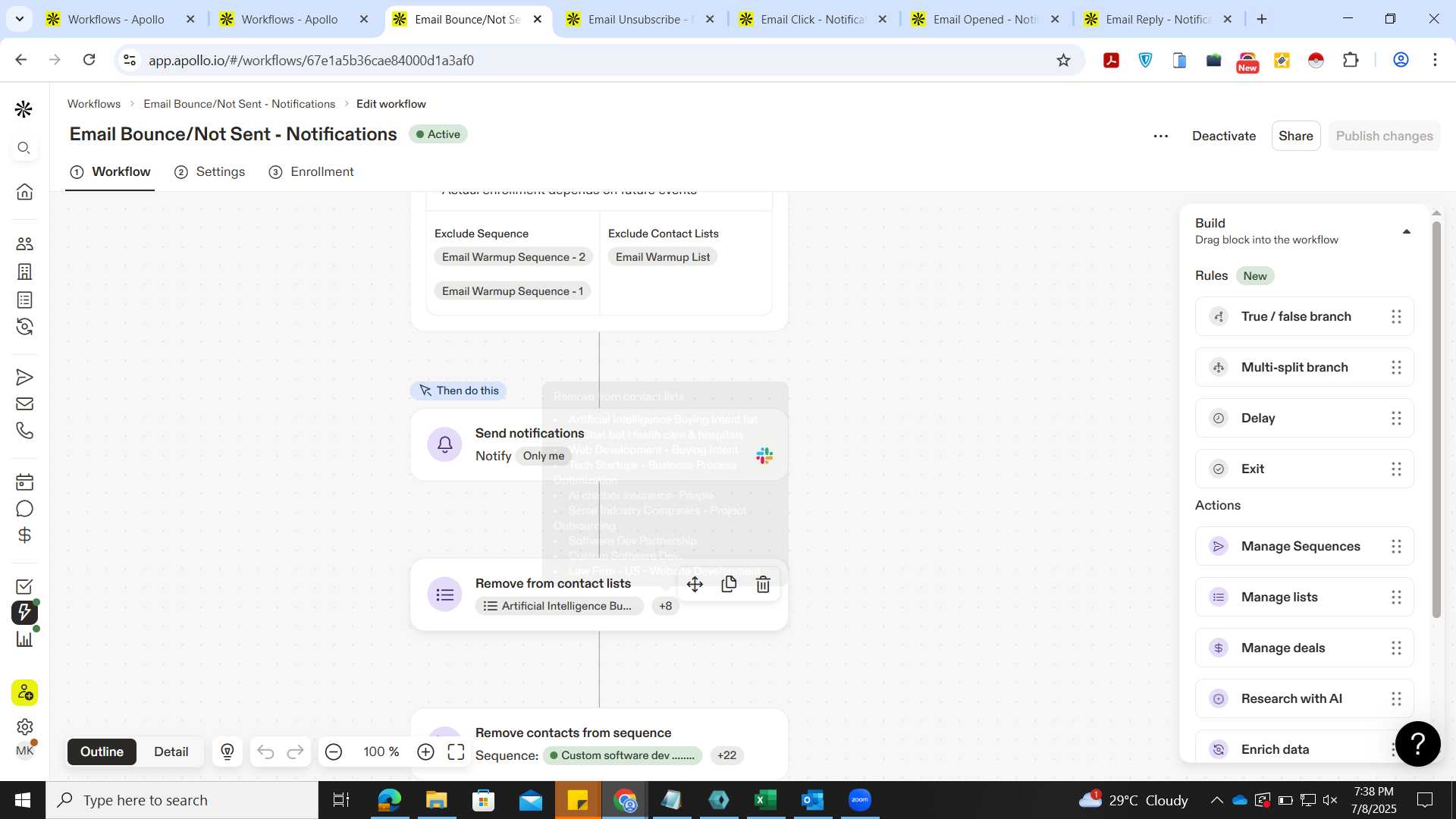This screenshot has width=1456, height=819.
Task: Zoom in the workflow canvas
Action: click(x=425, y=752)
